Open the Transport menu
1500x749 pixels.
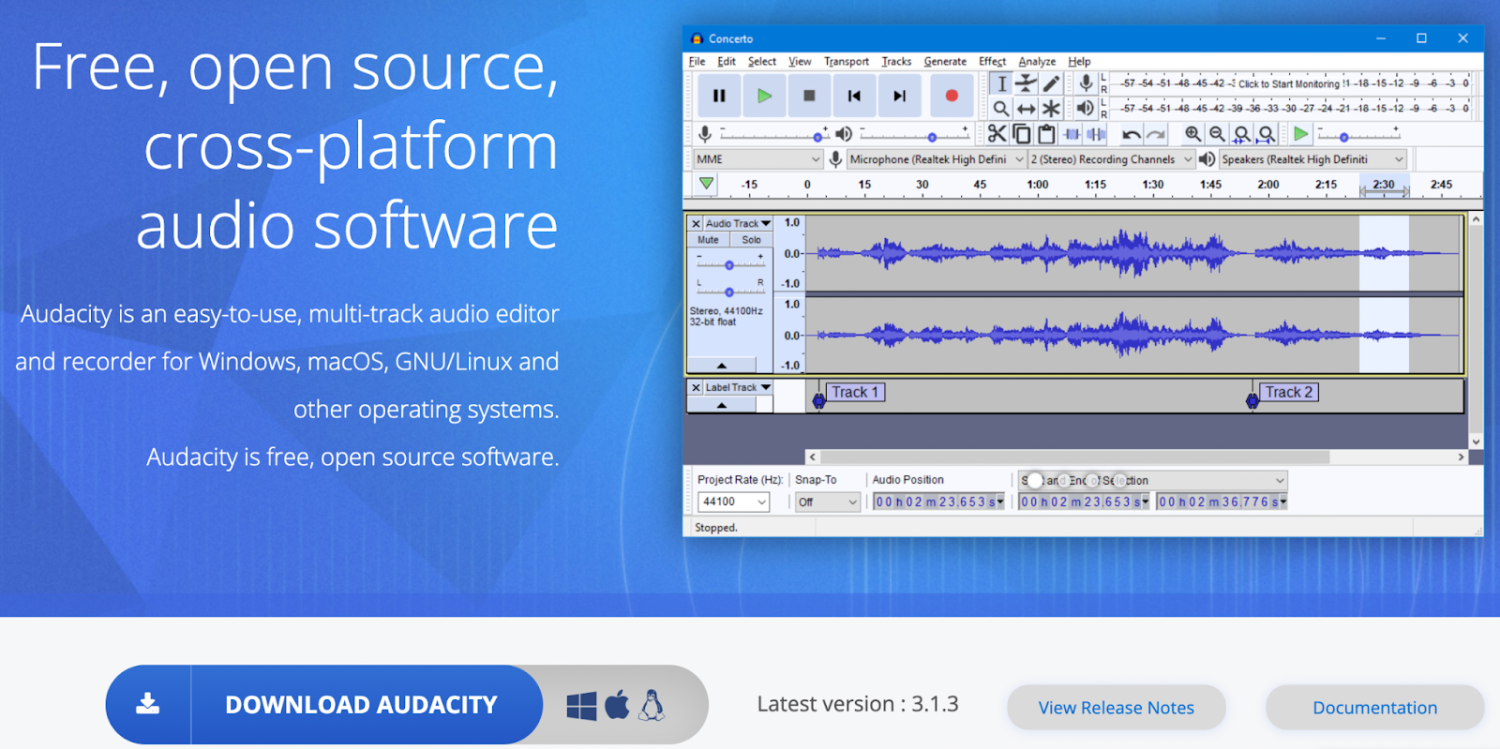[847, 61]
